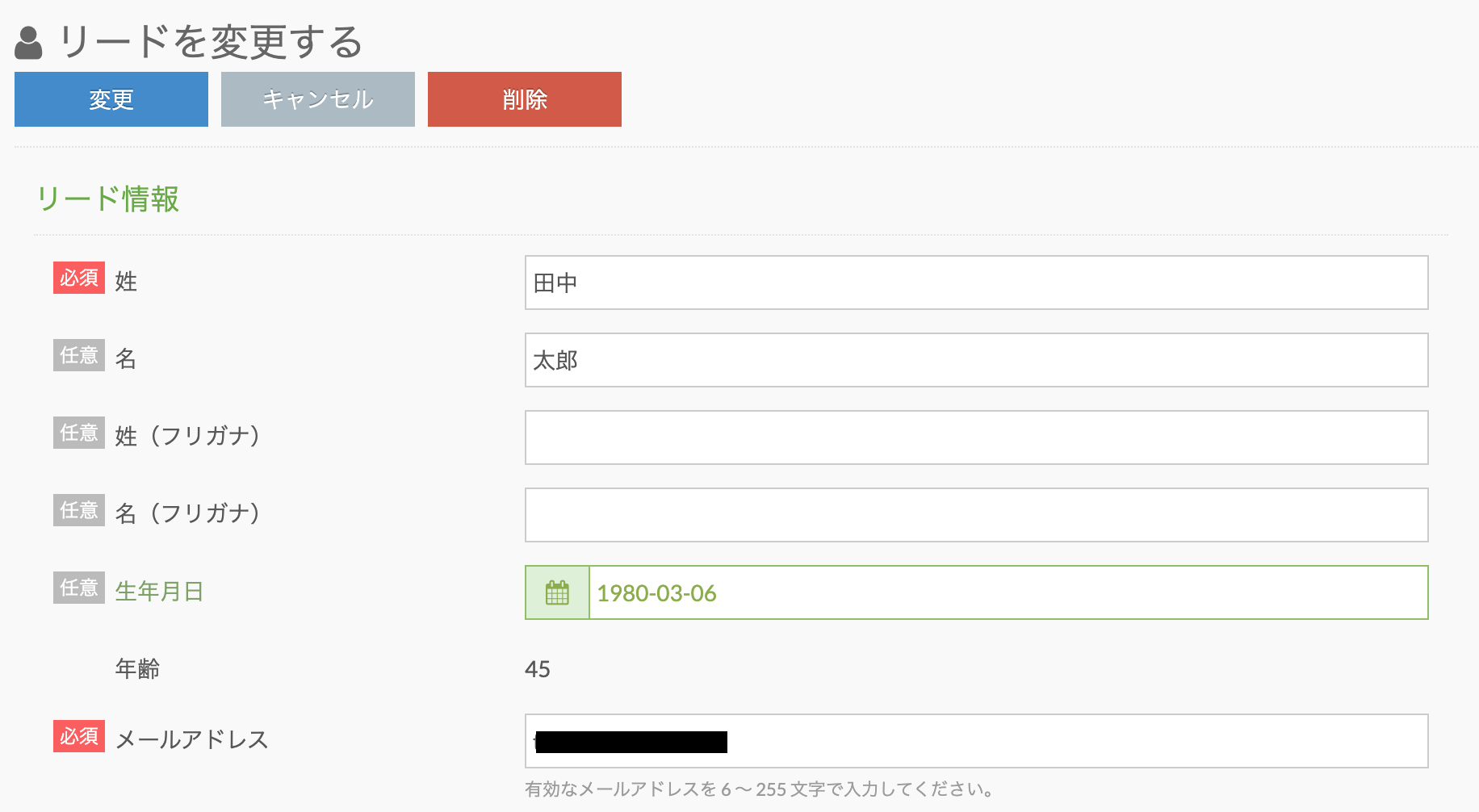Click the メールアドレス field label
This screenshot has height=812, width=1479.
tap(191, 739)
